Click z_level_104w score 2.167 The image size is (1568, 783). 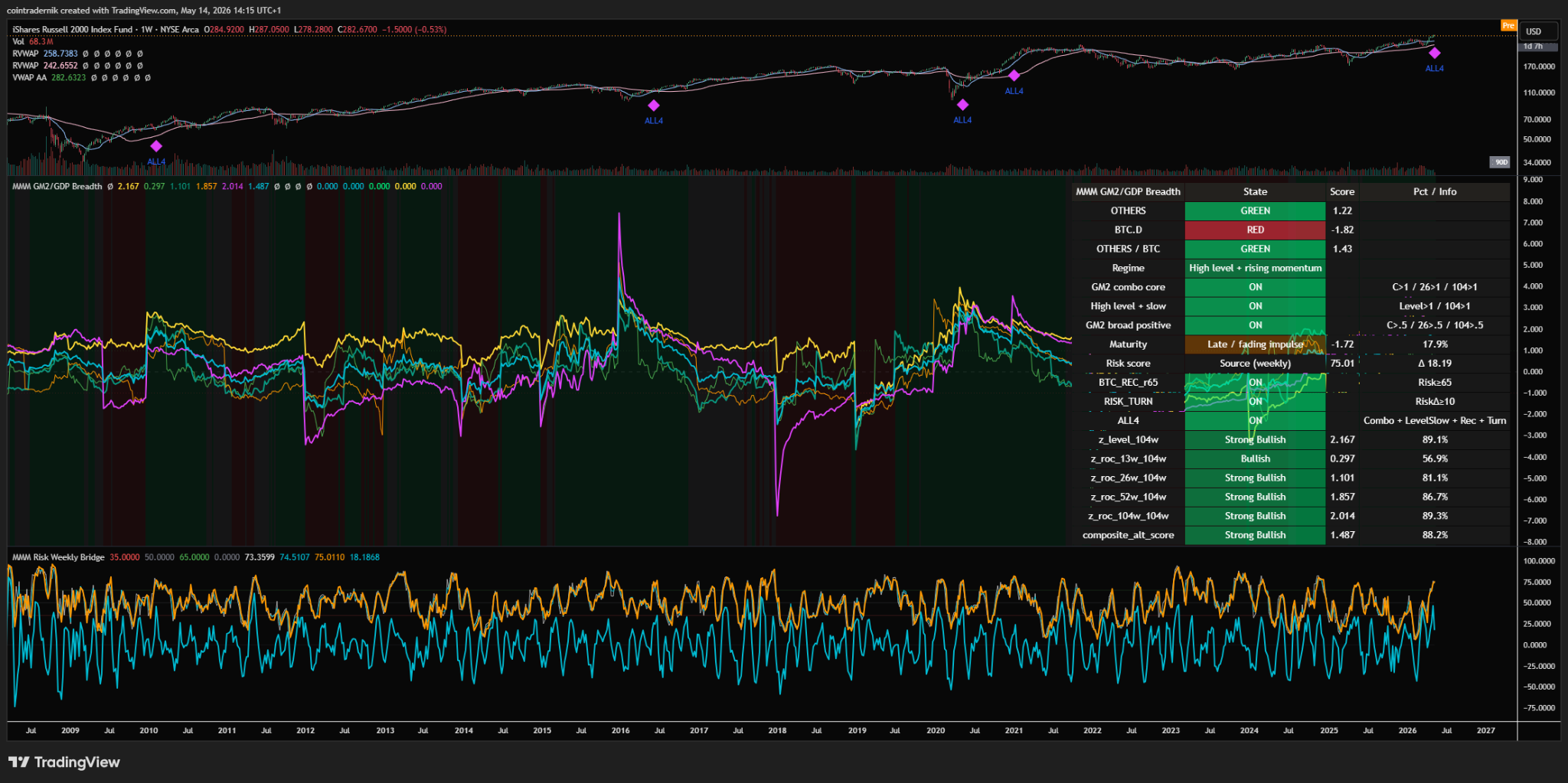(1342, 440)
